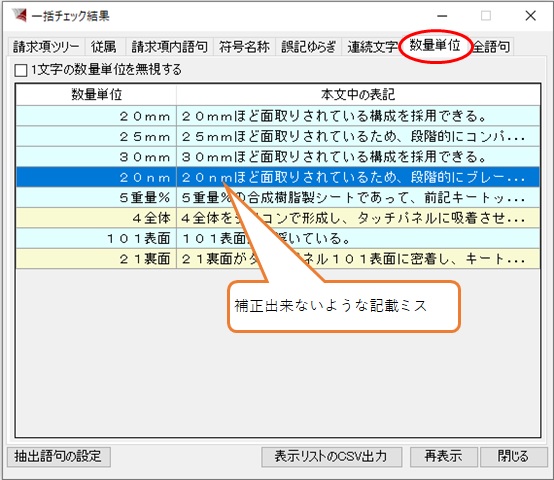Screen dimensions: 554x480
Task: Select the ２１裏面 list row
Action: click(278, 259)
